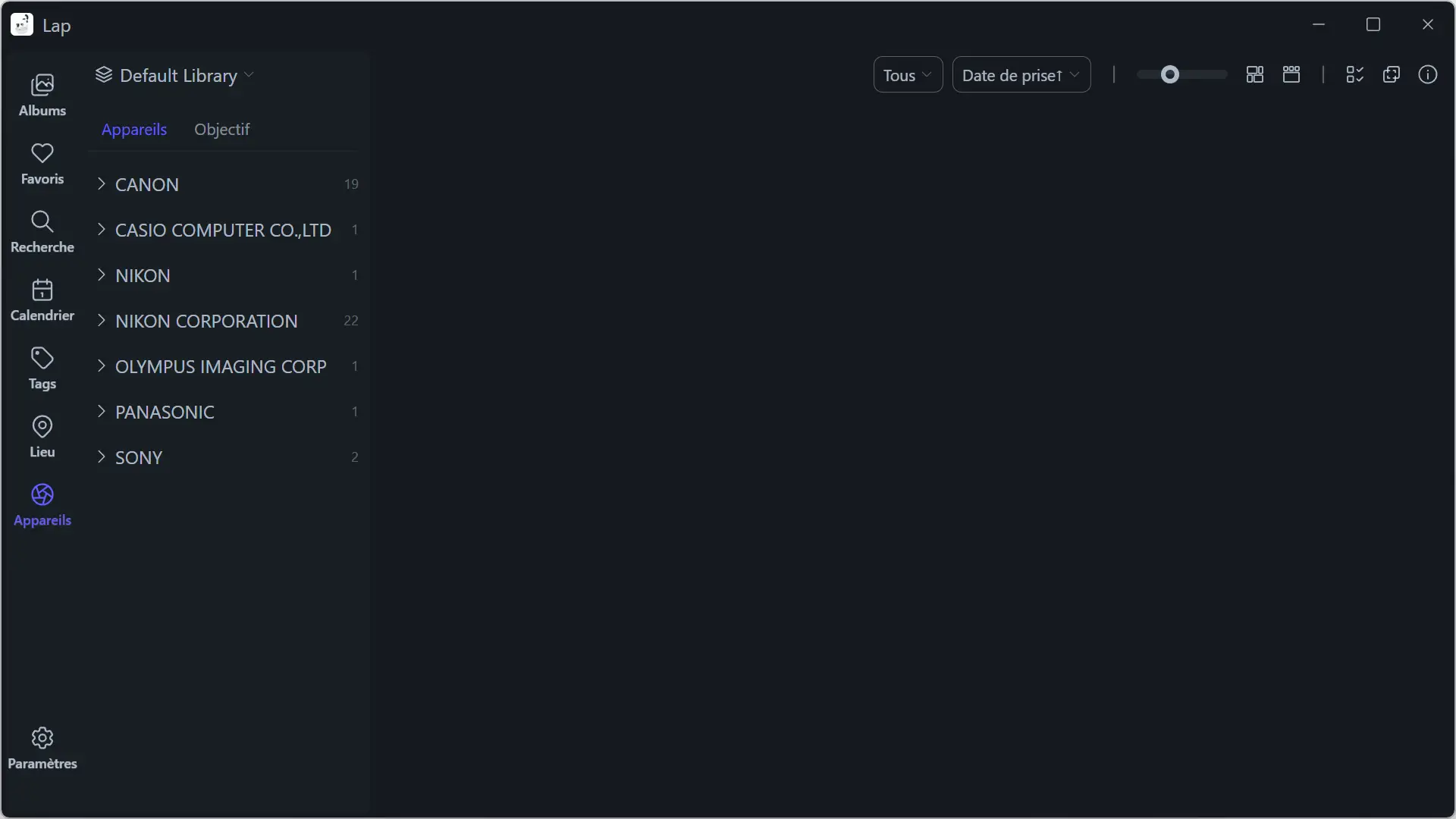Expand the SONY chevron
The width and height of the screenshot is (1456, 819).
click(x=102, y=457)
